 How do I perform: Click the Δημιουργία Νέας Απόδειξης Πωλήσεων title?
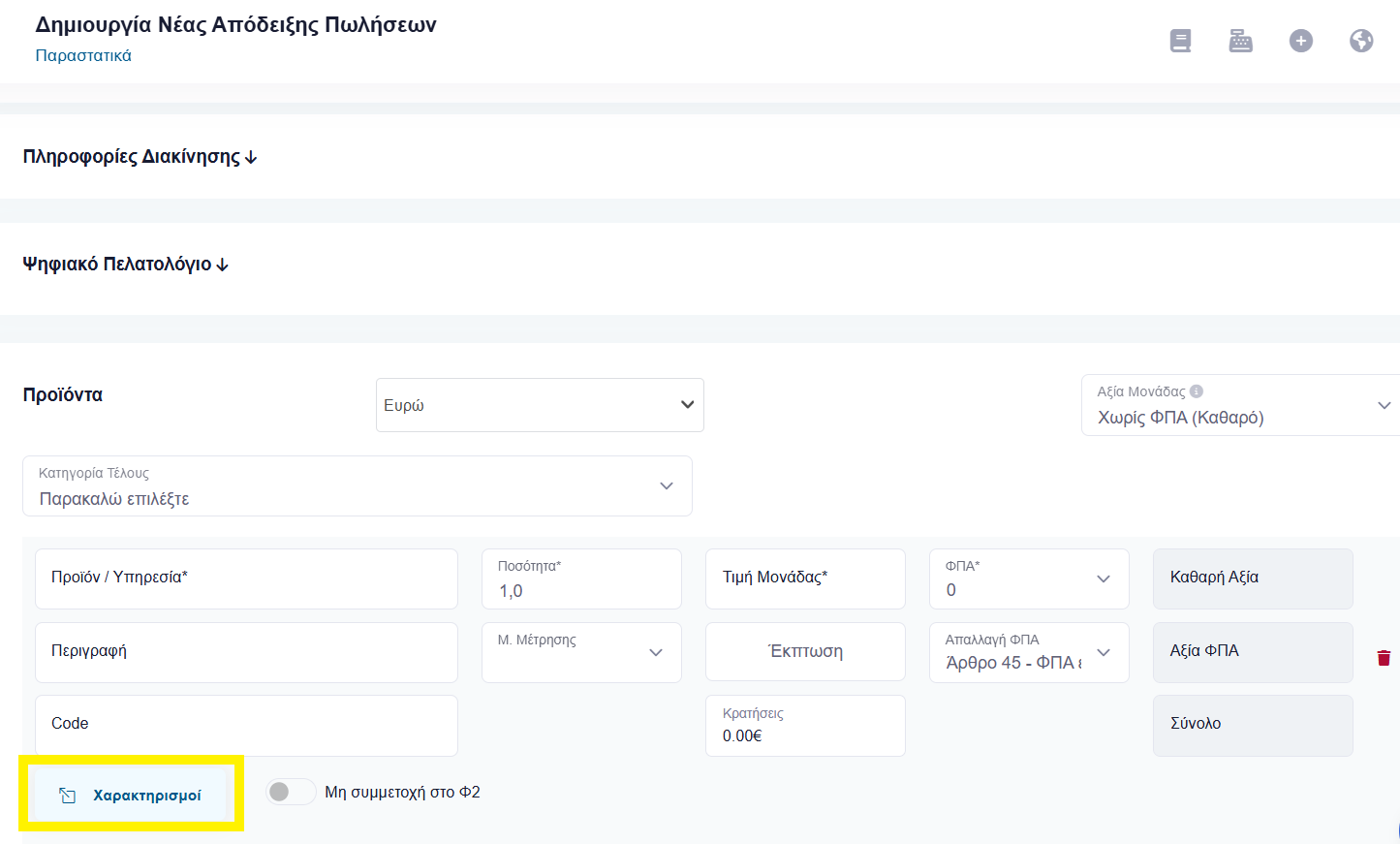(x=235, y=24)
